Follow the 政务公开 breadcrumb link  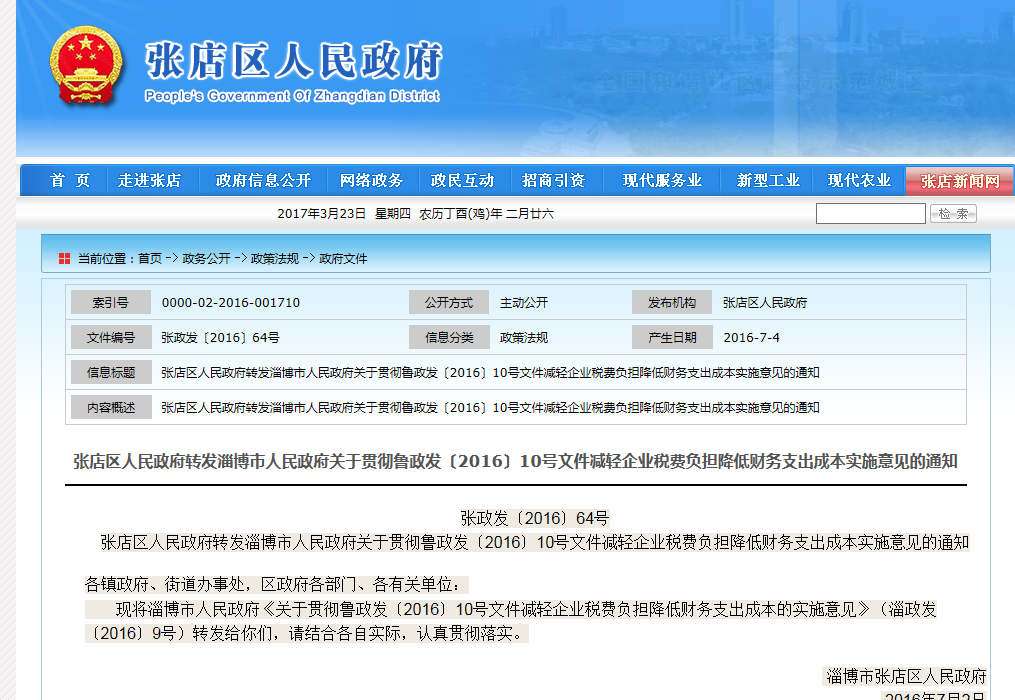point(206,258)
